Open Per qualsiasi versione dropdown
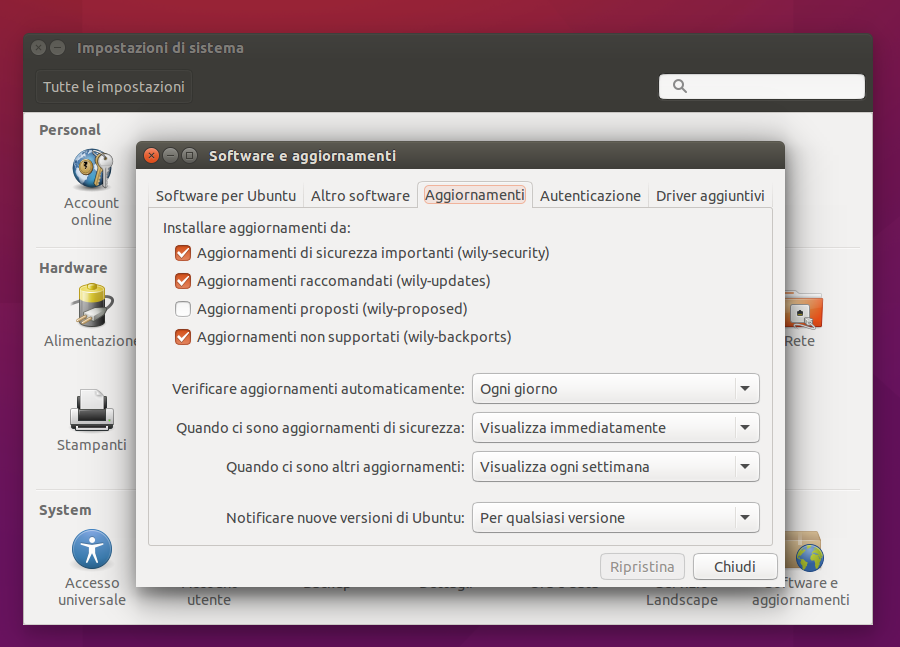The width and height of the screenshot is (900, 647). (x=615, y=518)
